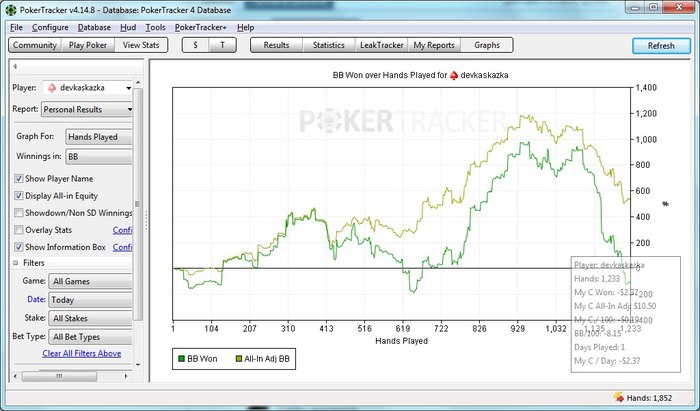
Task: Click Clear All Filters Above link
Action: [82, 353]
